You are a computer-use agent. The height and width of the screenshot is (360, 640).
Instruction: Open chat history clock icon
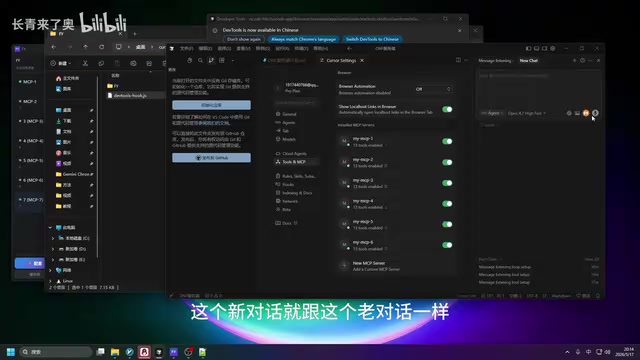(582, 60)
